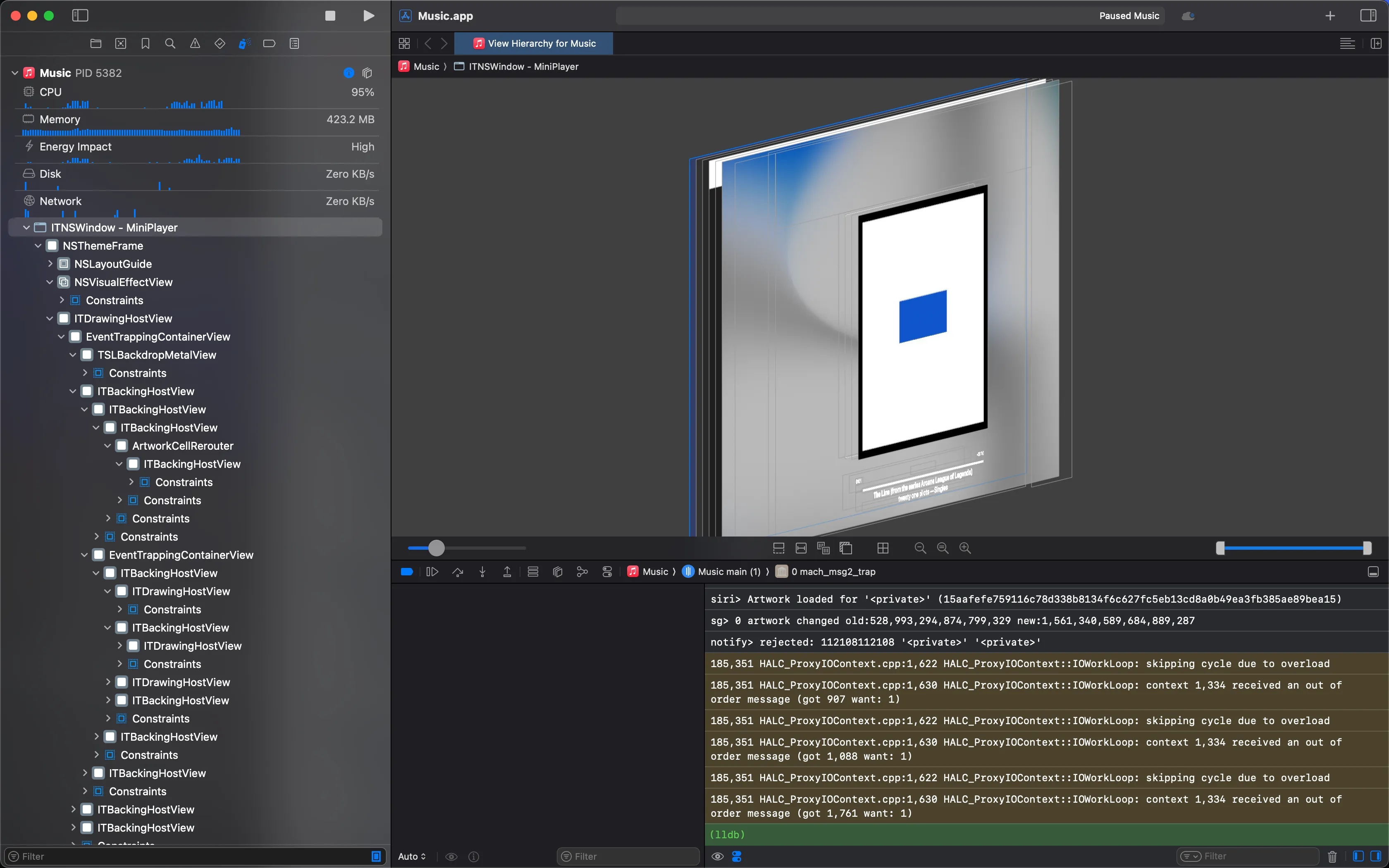Click the debug step over icon
Image resolution: width=1389 pixels, height=868 pixels.
click(x=458, y=571)
